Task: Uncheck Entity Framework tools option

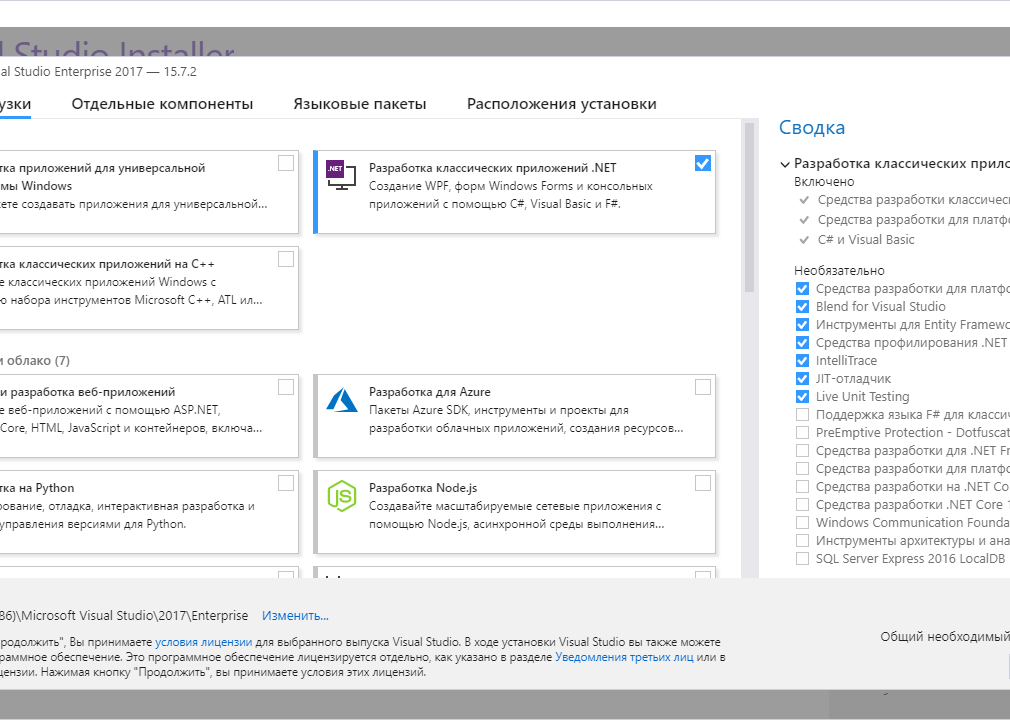Action: click(802, 325)
